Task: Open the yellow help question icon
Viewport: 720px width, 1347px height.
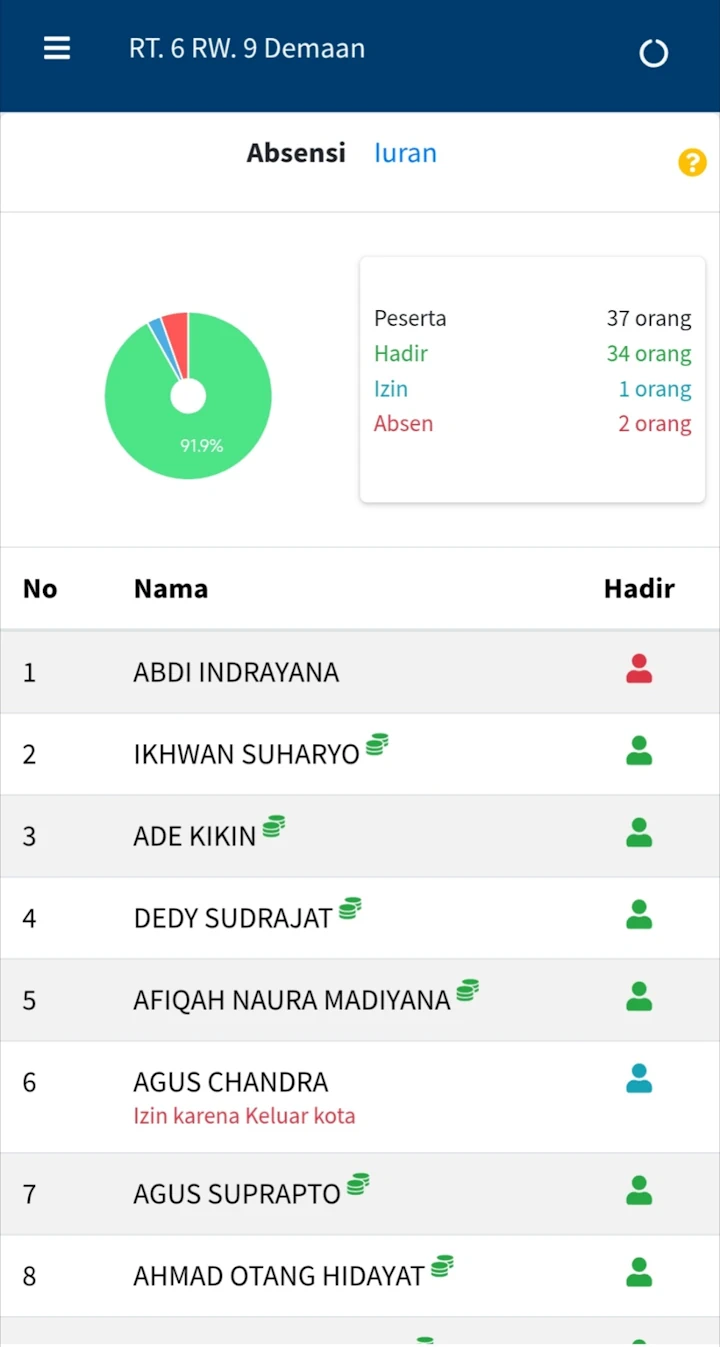Action: (x=692, y=163)
